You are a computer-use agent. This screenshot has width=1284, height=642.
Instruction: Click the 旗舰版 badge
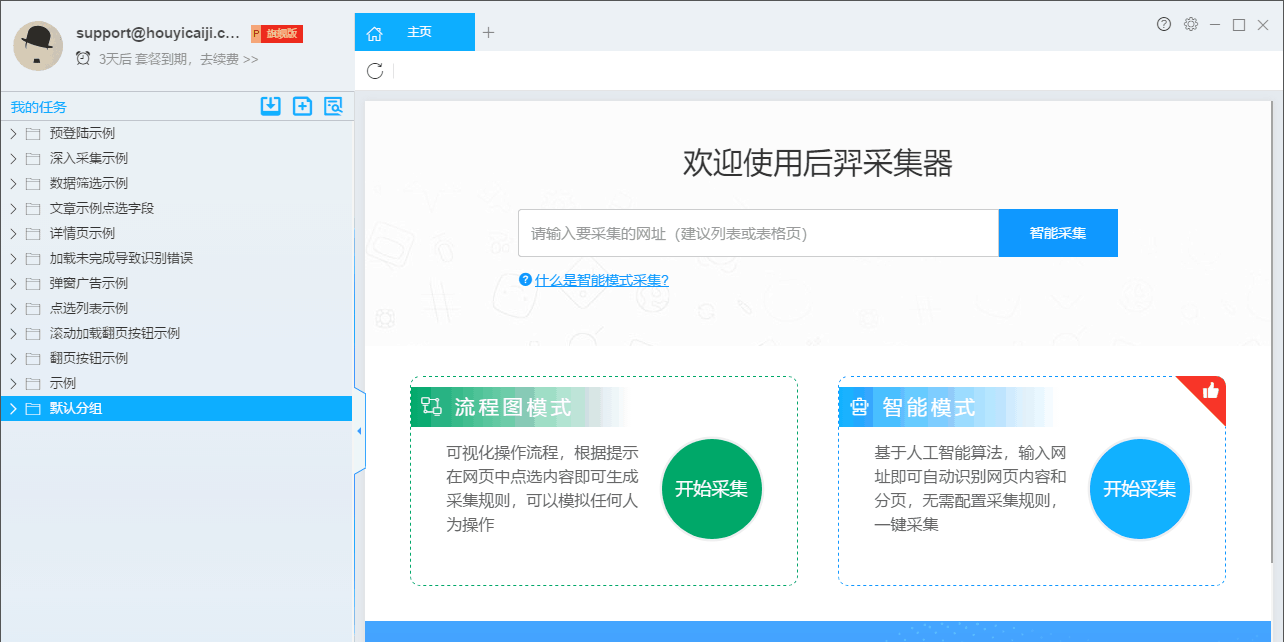coord(277,34)
